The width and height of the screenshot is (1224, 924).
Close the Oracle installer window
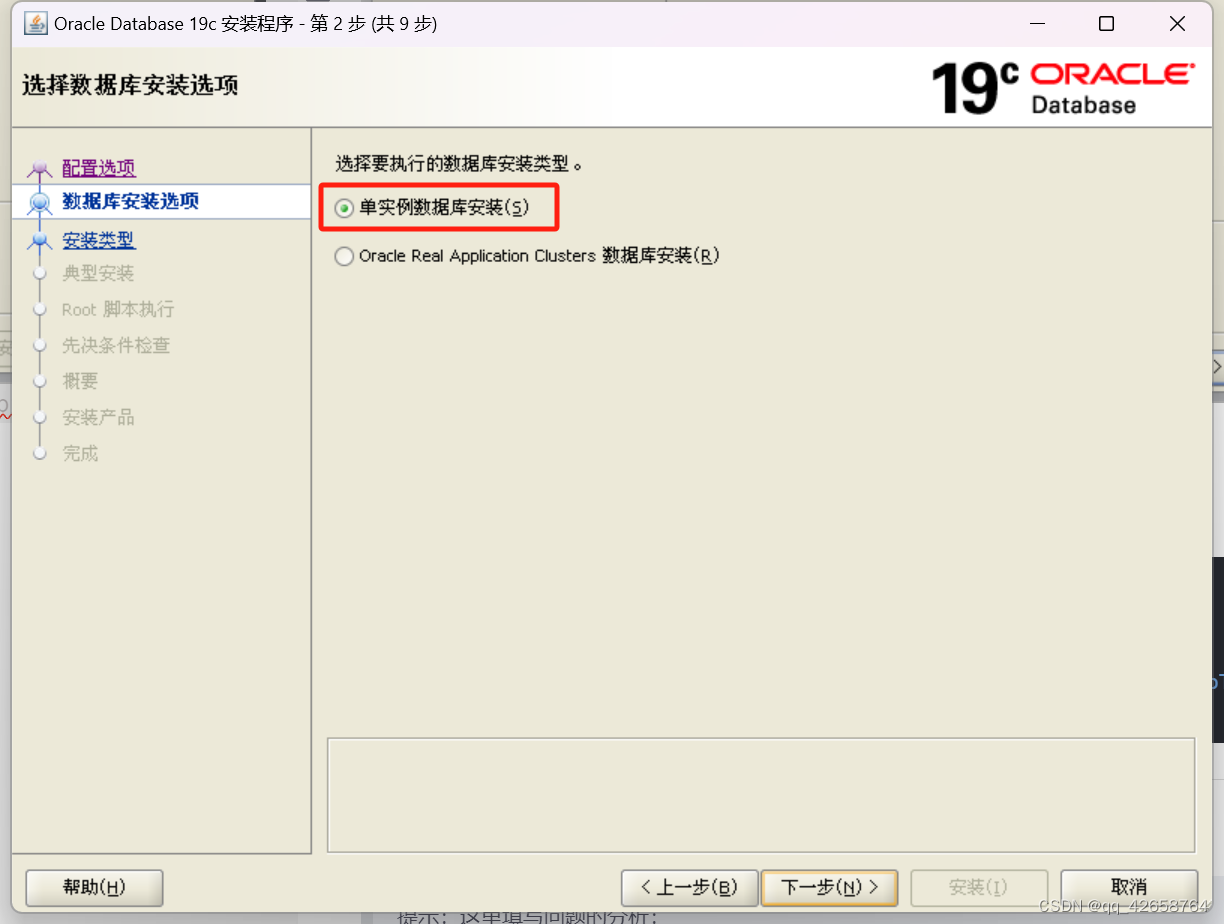[1176, 24]
